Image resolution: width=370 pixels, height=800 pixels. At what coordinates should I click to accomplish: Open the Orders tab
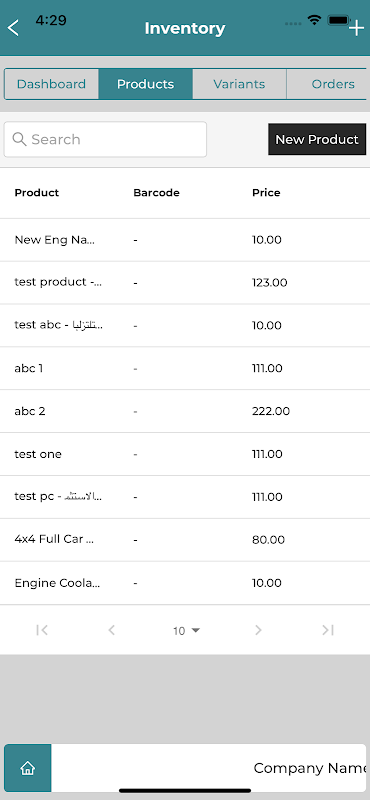tap(328, 84)
